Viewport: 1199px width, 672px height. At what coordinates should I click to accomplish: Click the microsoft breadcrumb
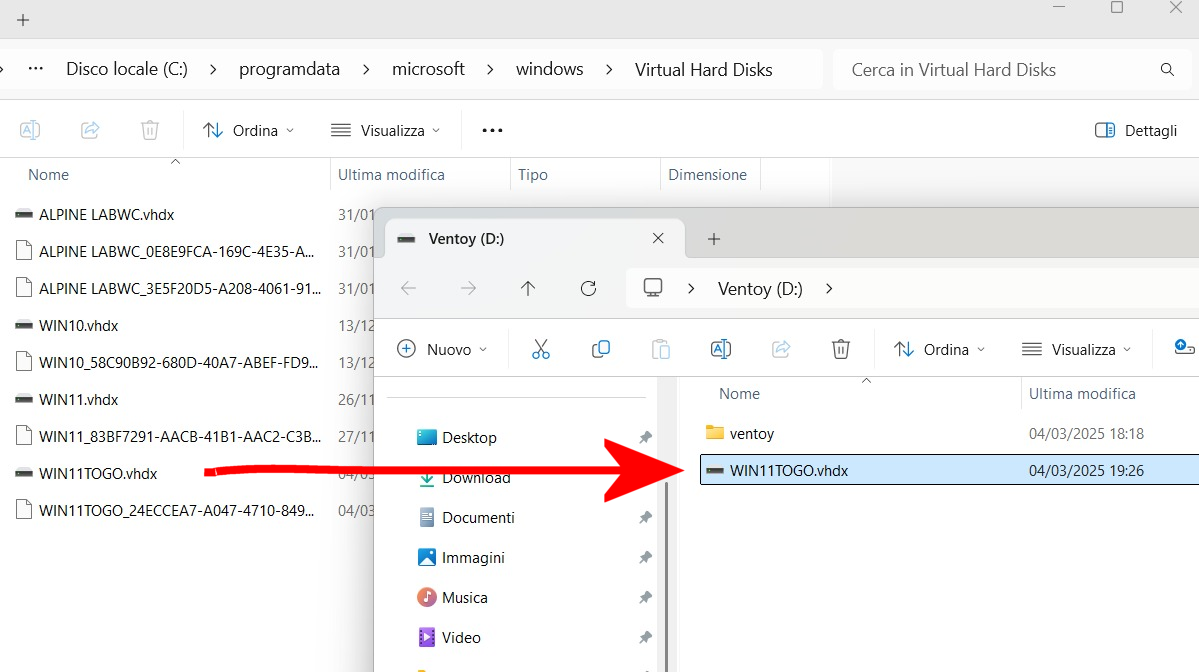point(428,69)
